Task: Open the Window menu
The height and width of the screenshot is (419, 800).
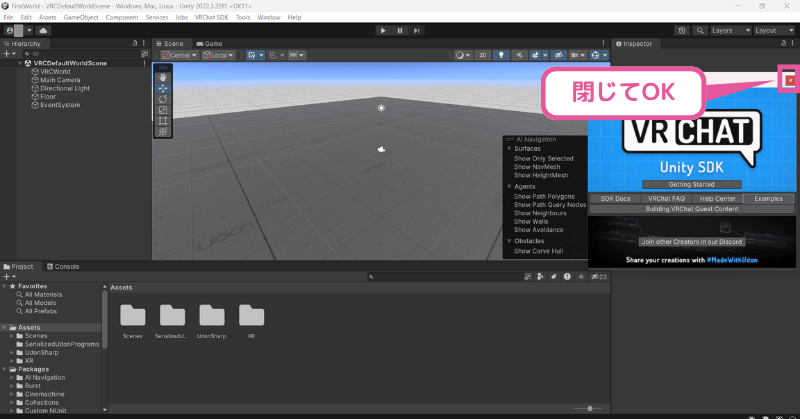Action: click(269, 17)
